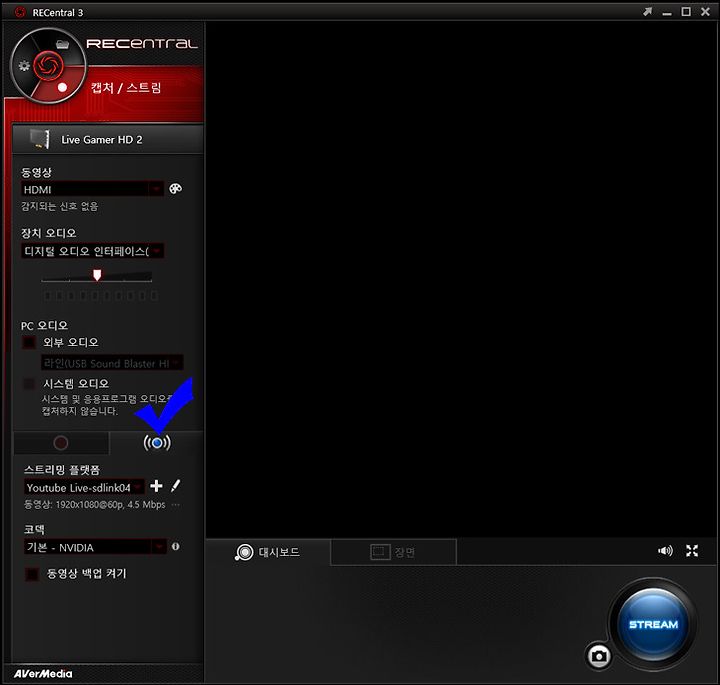
Task: Click the '동영상: 1920x1080@60p, 4.5 Mbps' text
Action: click(x=94, y=505)
